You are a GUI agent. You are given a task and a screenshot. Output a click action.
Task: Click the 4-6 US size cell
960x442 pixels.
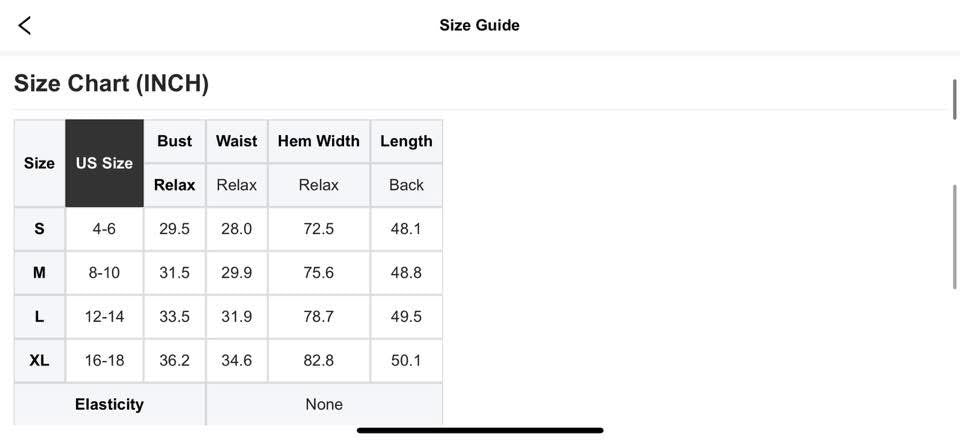point(104,229)
